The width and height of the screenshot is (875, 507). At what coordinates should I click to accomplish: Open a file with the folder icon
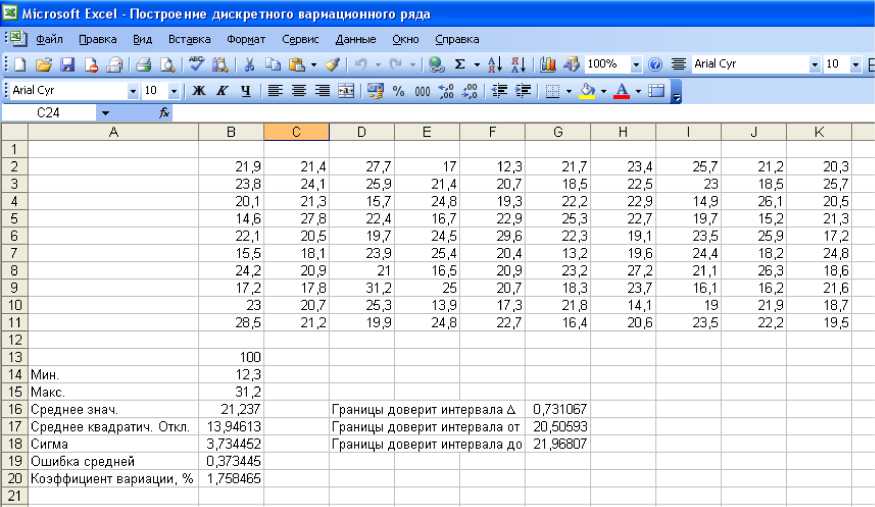(44, 65)
